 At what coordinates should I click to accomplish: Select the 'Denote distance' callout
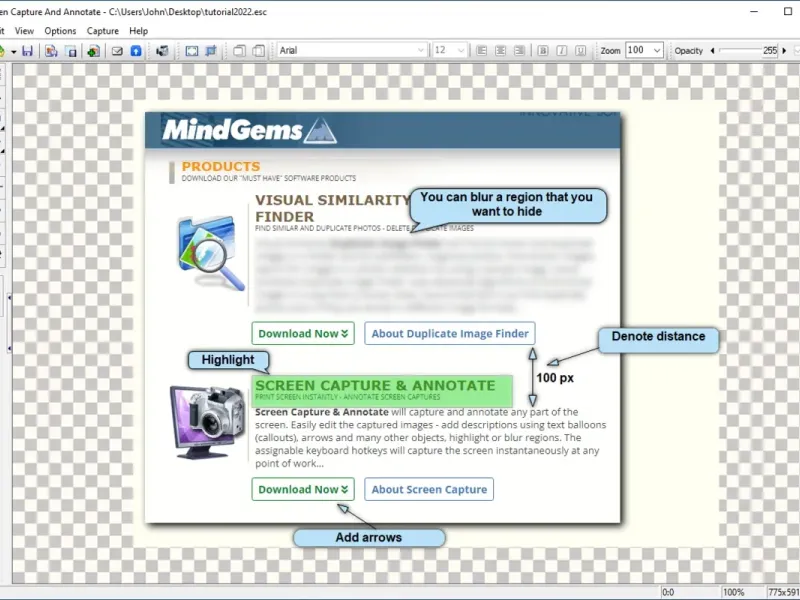(x=658, y=340)
